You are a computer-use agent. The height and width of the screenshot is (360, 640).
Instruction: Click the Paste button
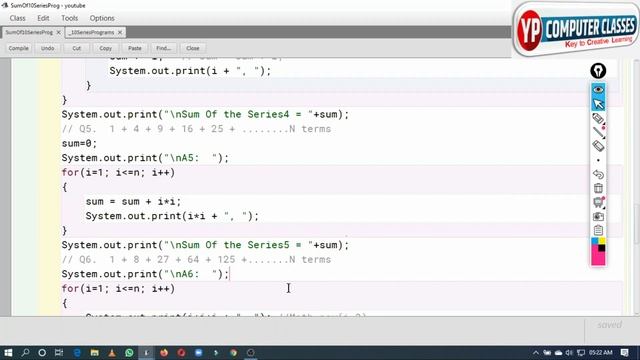pos(135,48)
